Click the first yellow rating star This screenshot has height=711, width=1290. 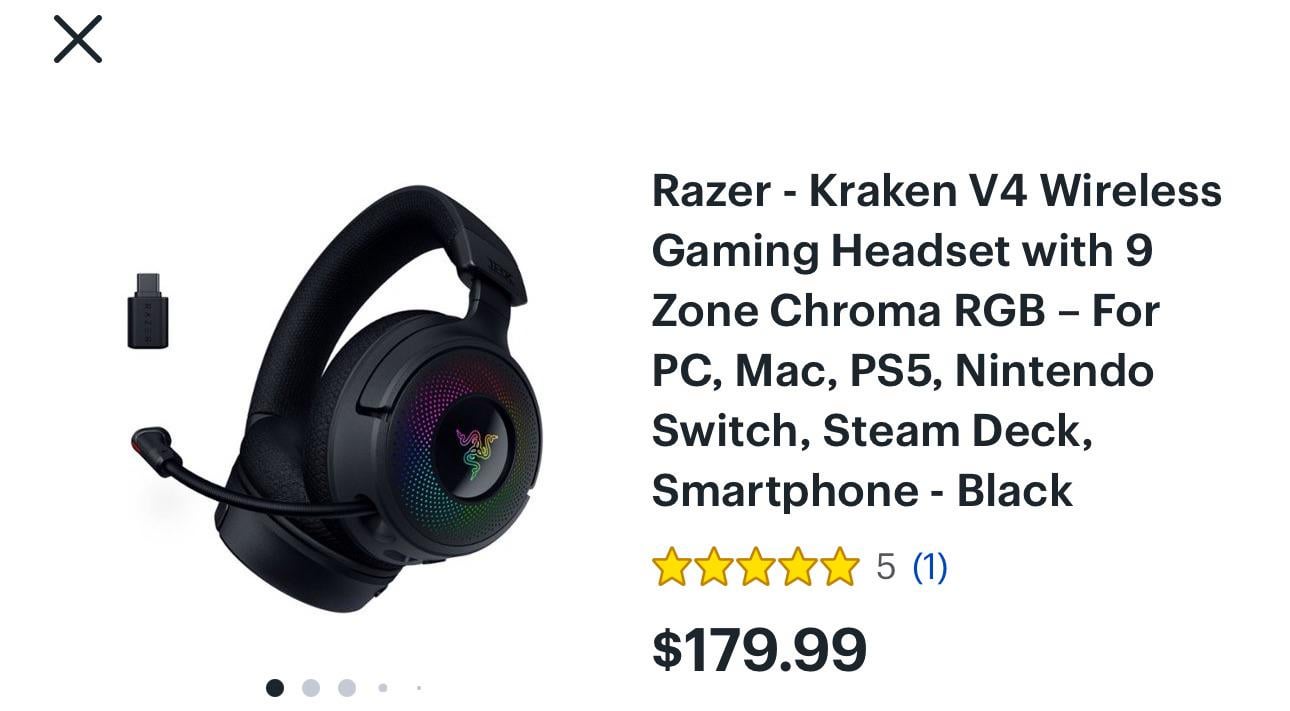(672, 567)
